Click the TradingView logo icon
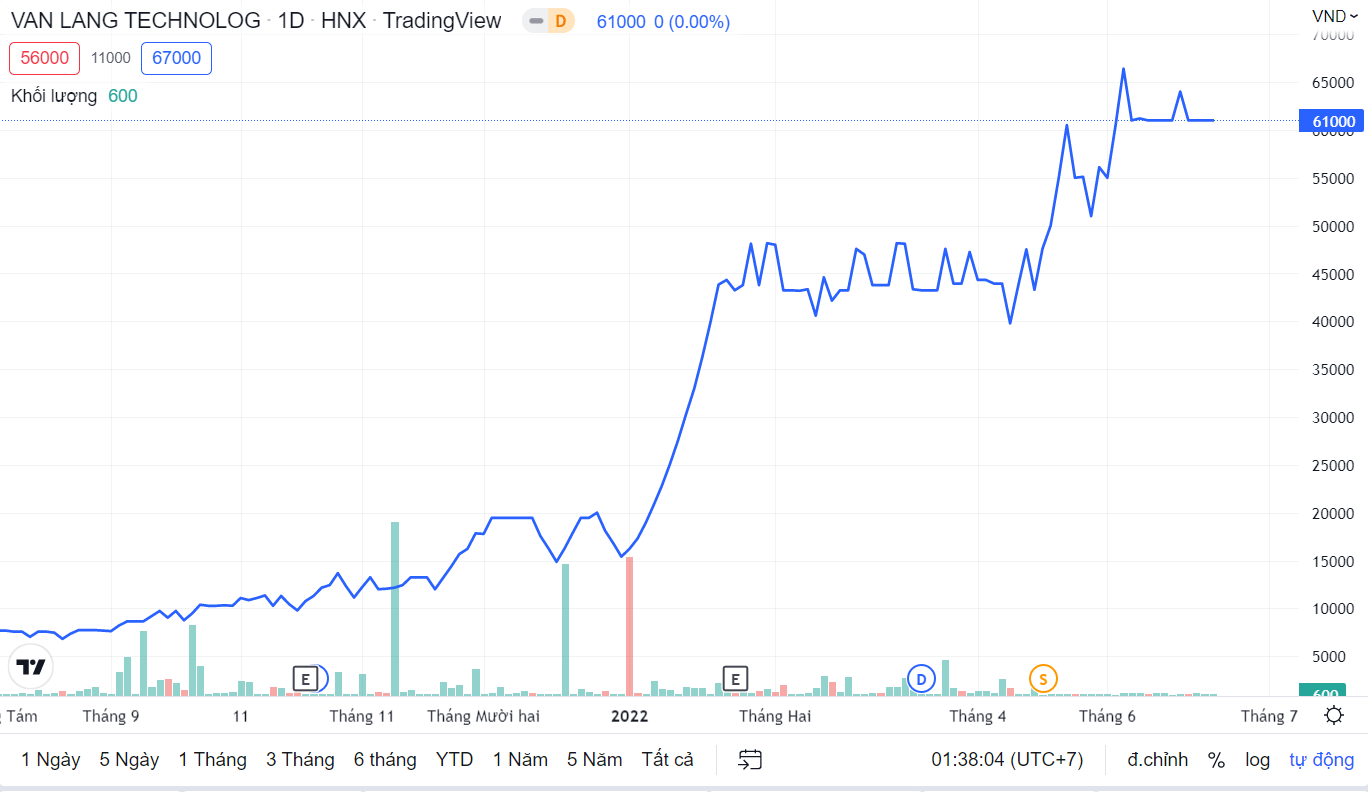 (32, 667)
